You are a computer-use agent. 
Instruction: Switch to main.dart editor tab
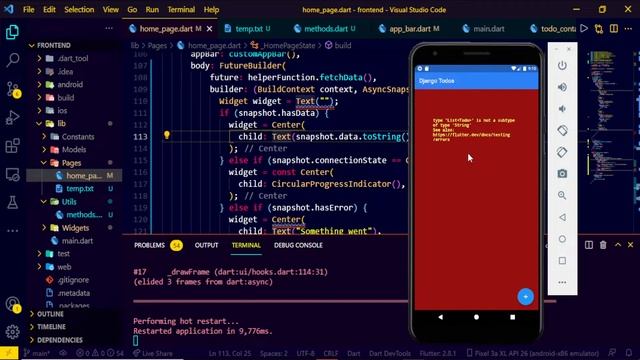click(488, 29)
